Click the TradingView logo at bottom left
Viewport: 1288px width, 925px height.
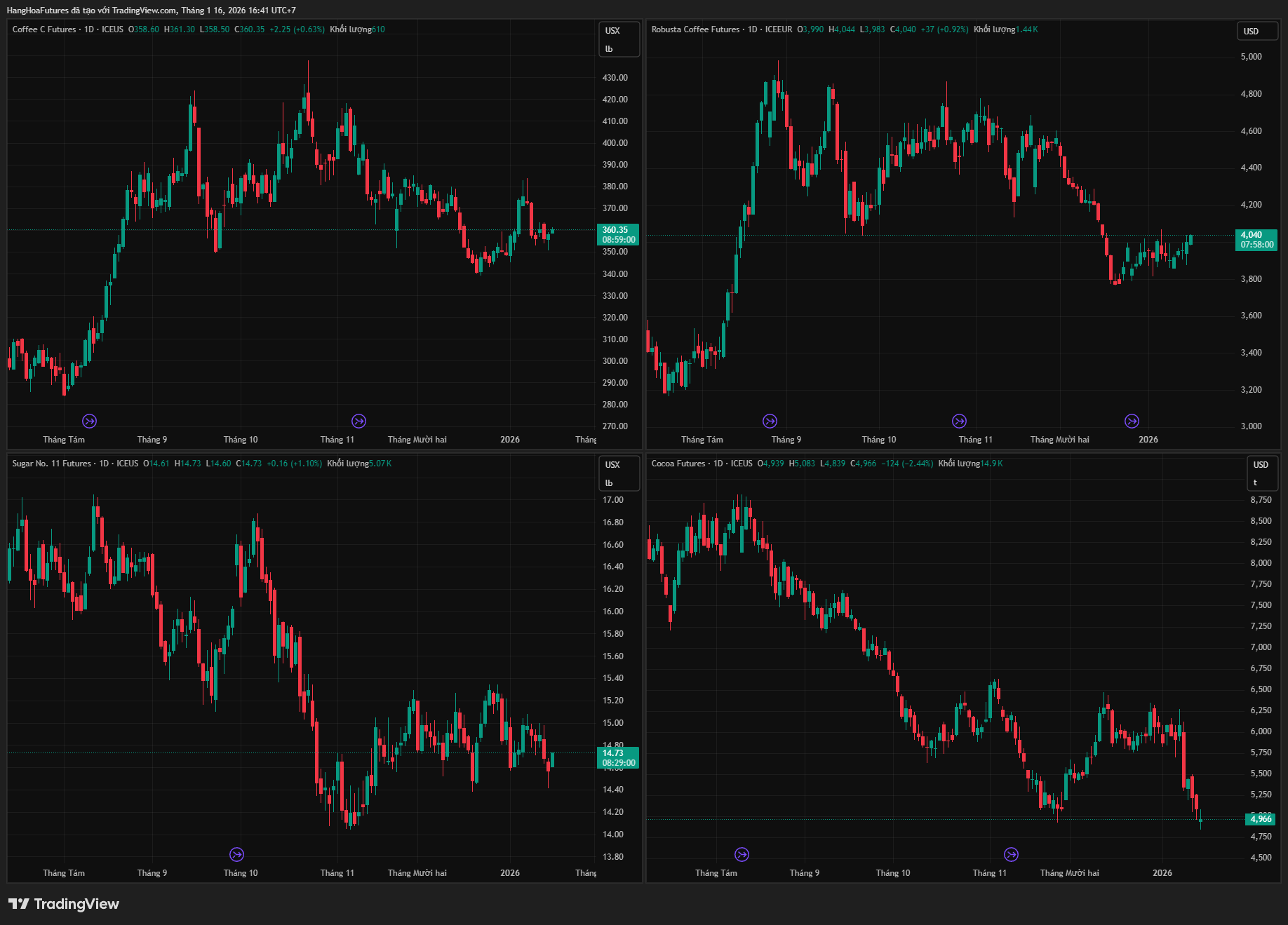[64, 904]
